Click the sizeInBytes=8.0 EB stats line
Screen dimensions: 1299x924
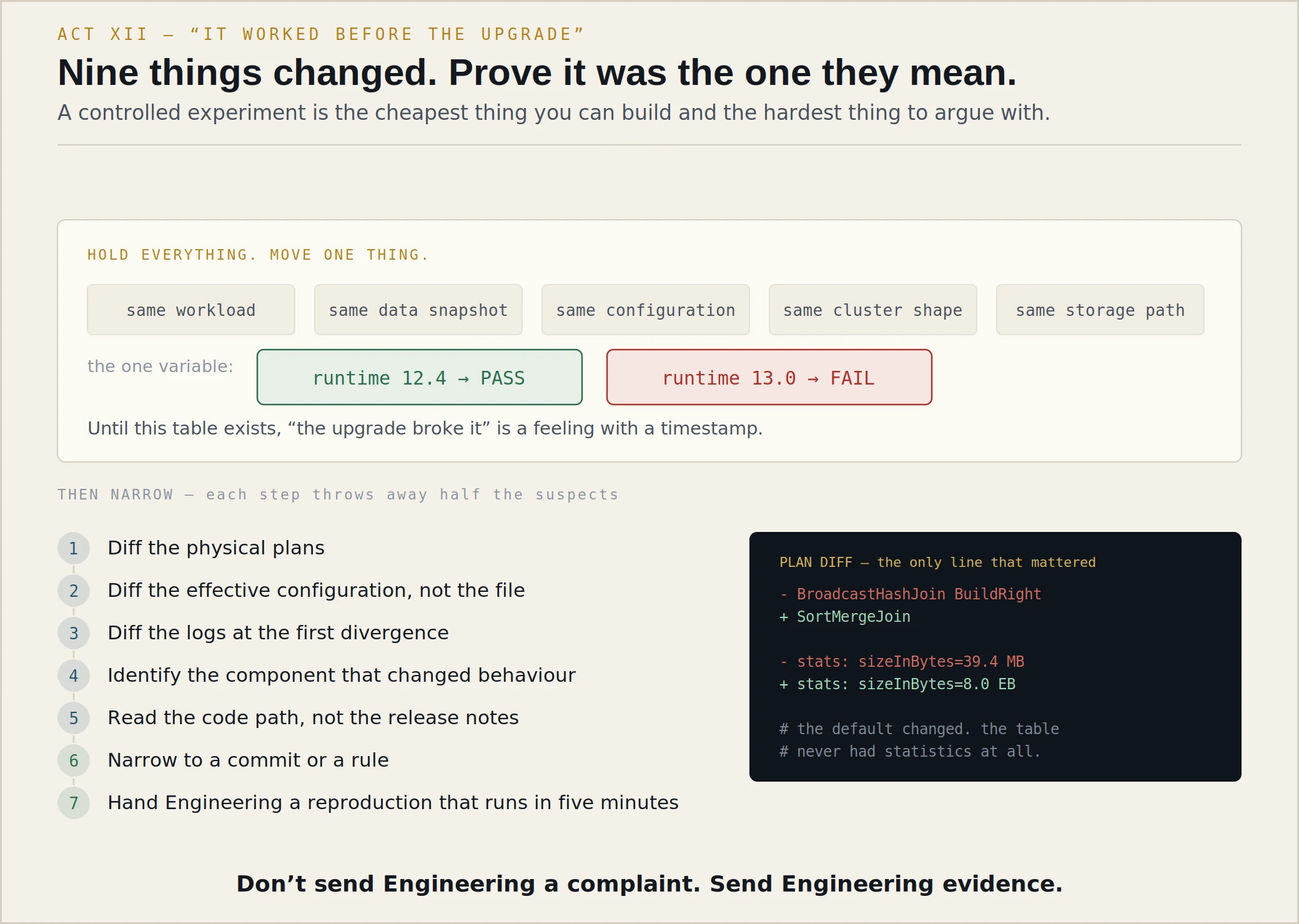(x=897, y=684)
